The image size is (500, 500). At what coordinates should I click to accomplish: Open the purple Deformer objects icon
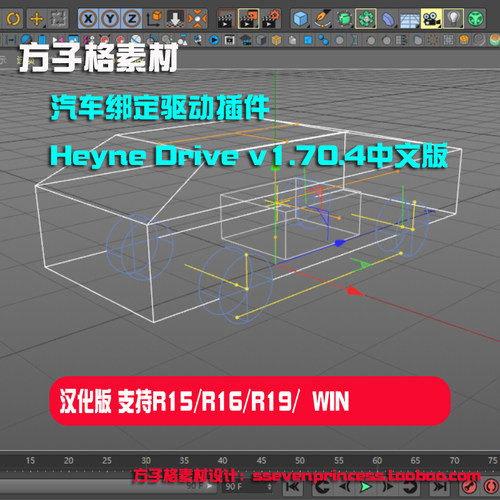point(388,19)
